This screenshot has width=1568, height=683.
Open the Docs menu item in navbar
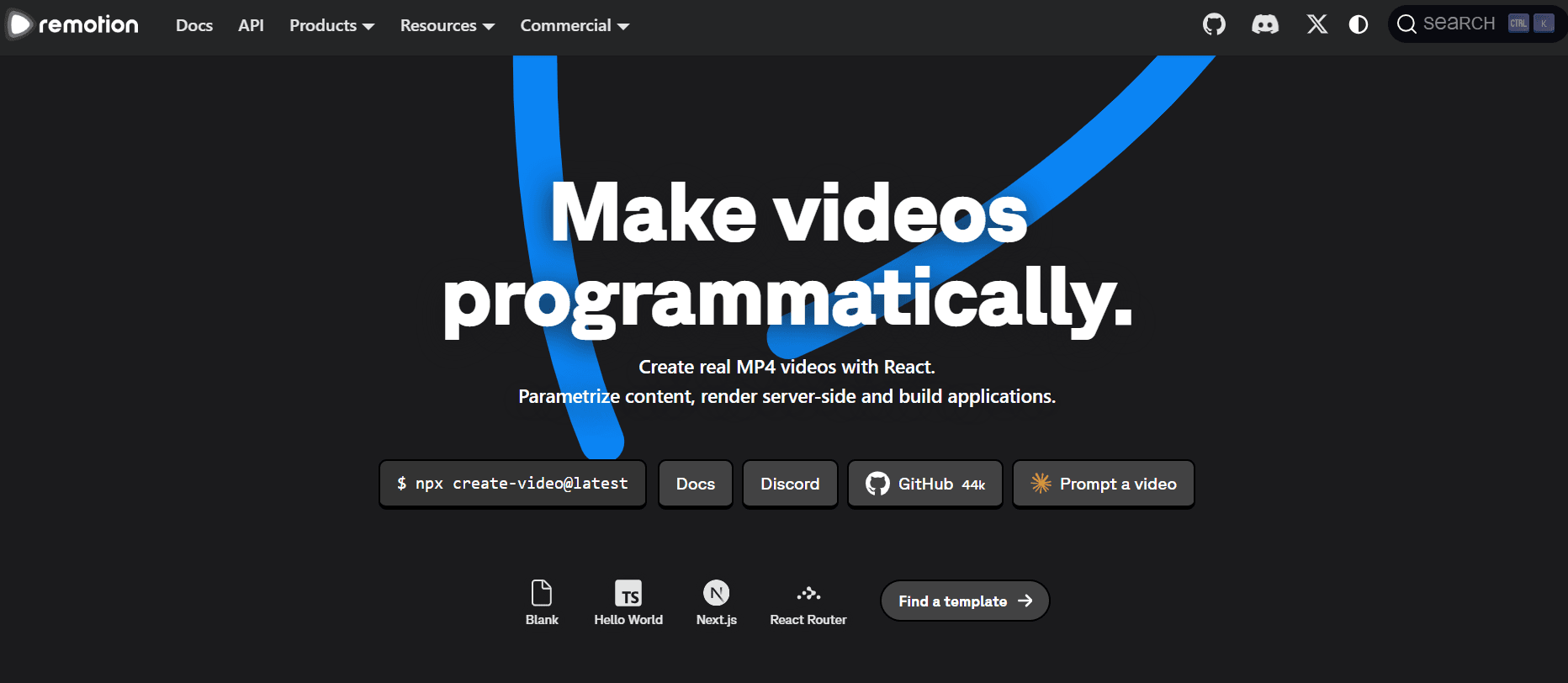(194, 25)
